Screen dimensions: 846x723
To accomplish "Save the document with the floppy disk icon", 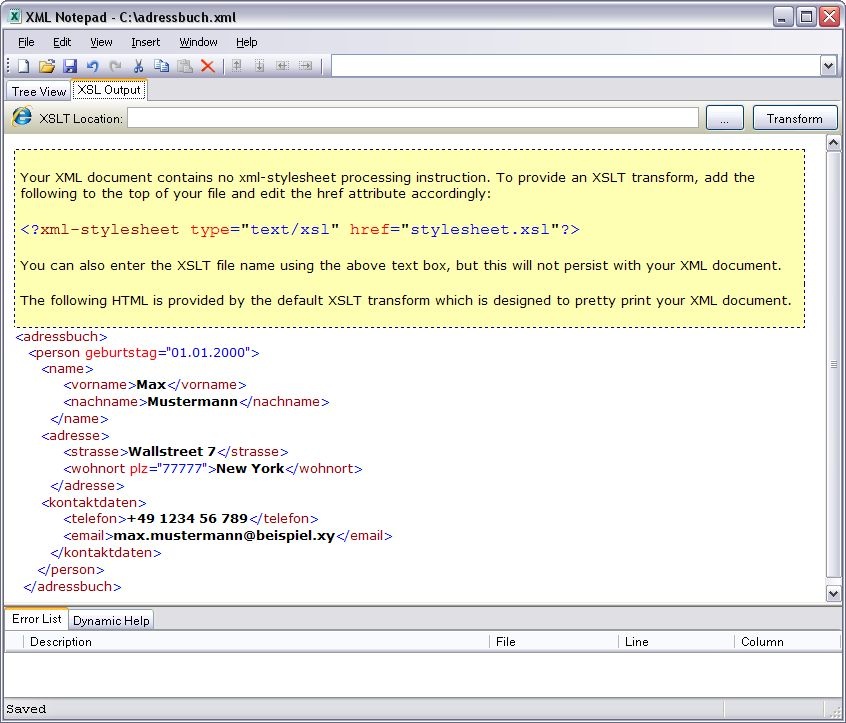I will (70, 66).
